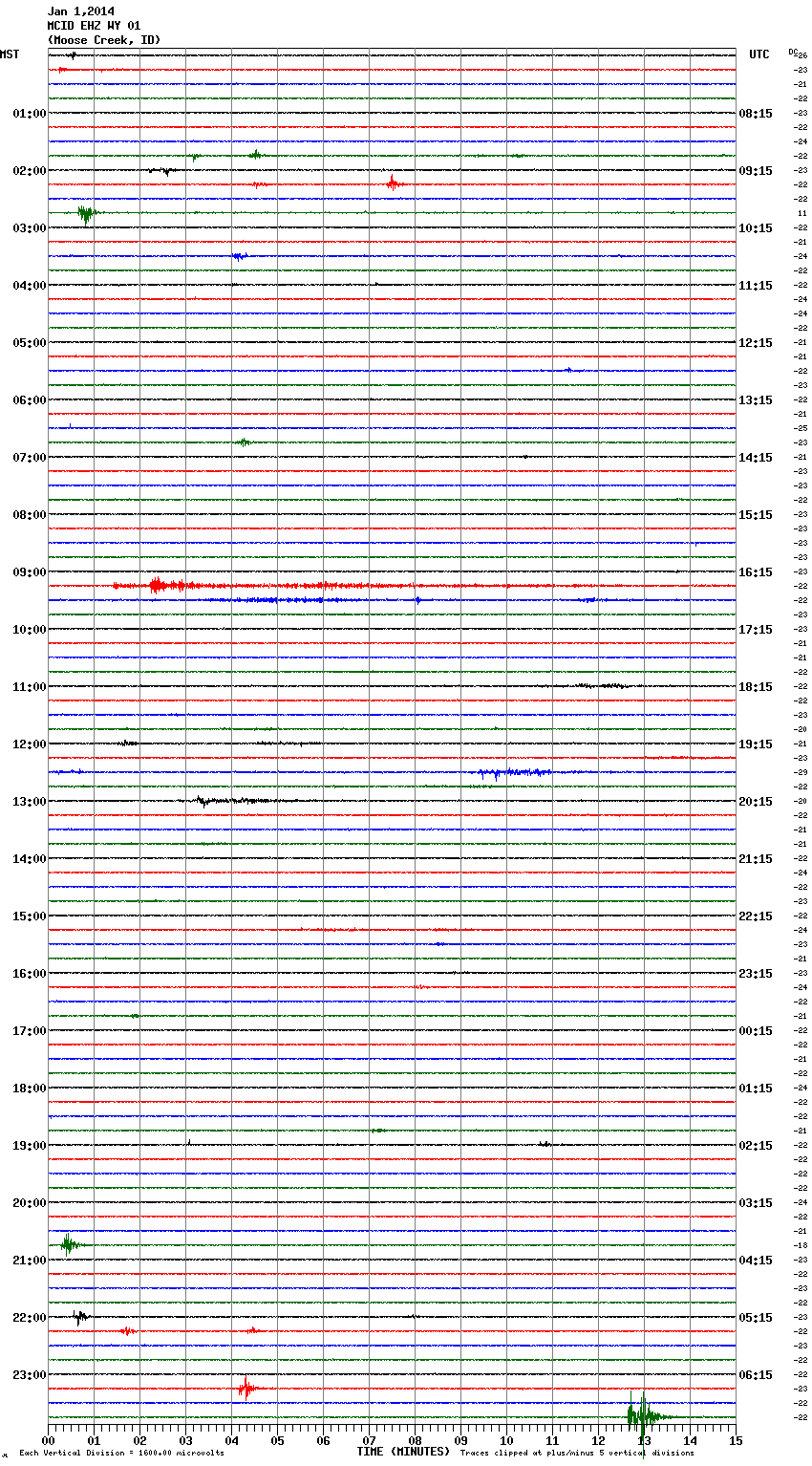The height and width of the screenshot is (1466, 812).
Task: Select minute 10 on bottom time axis
Action: coord(507,1440)
